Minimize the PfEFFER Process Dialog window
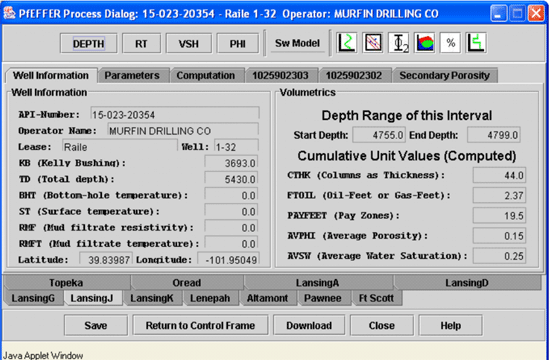Image resolution: width=550 pixels, height=360 pixels. point(498,14)
